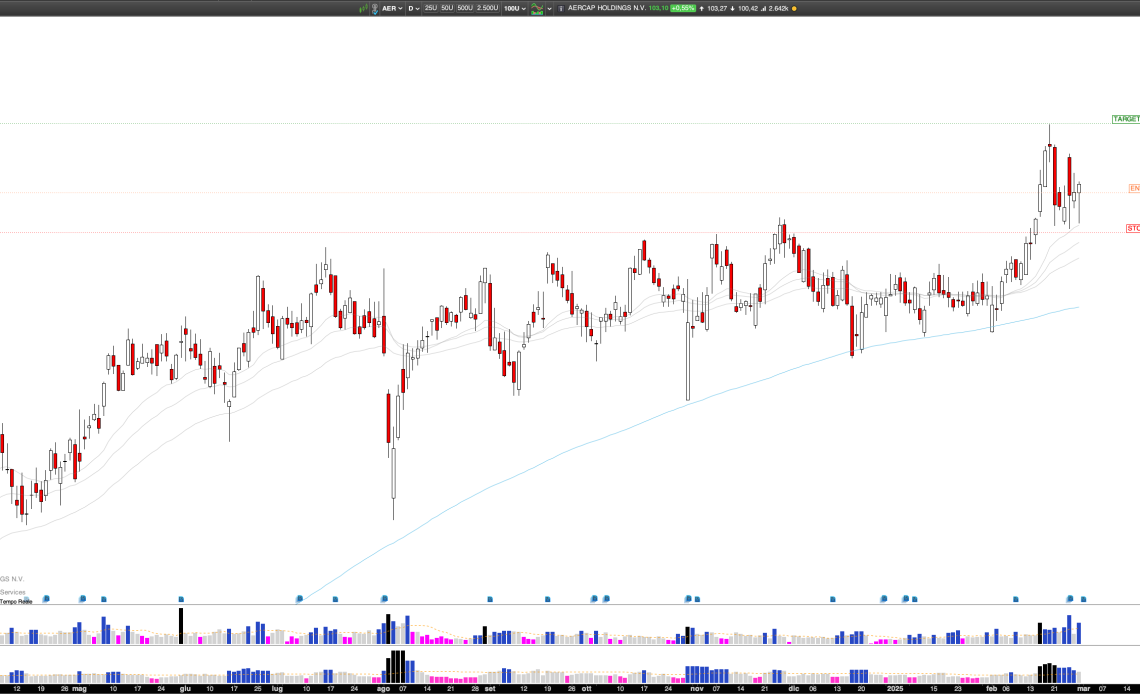
Task: Select the 25U units button
Action: (x=431, y=8)
